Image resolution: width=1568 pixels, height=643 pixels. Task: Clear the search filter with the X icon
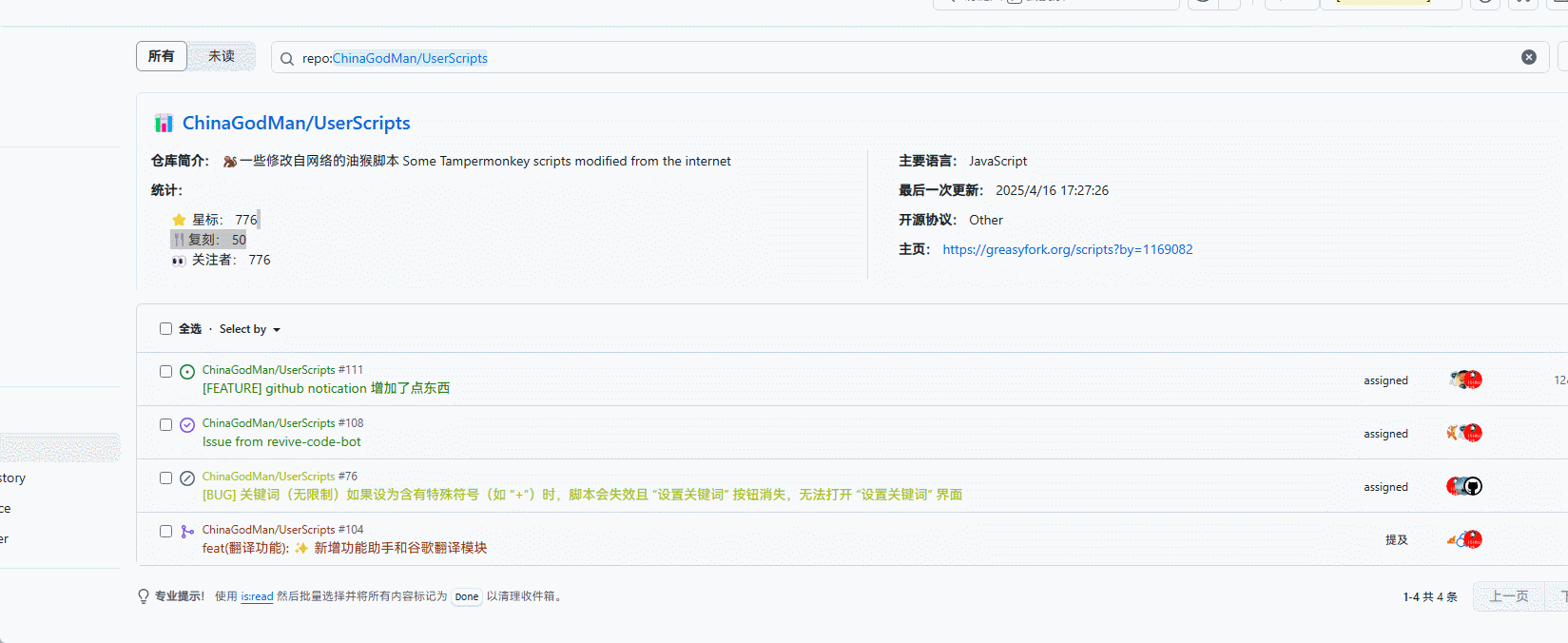tap(1529, 57)
